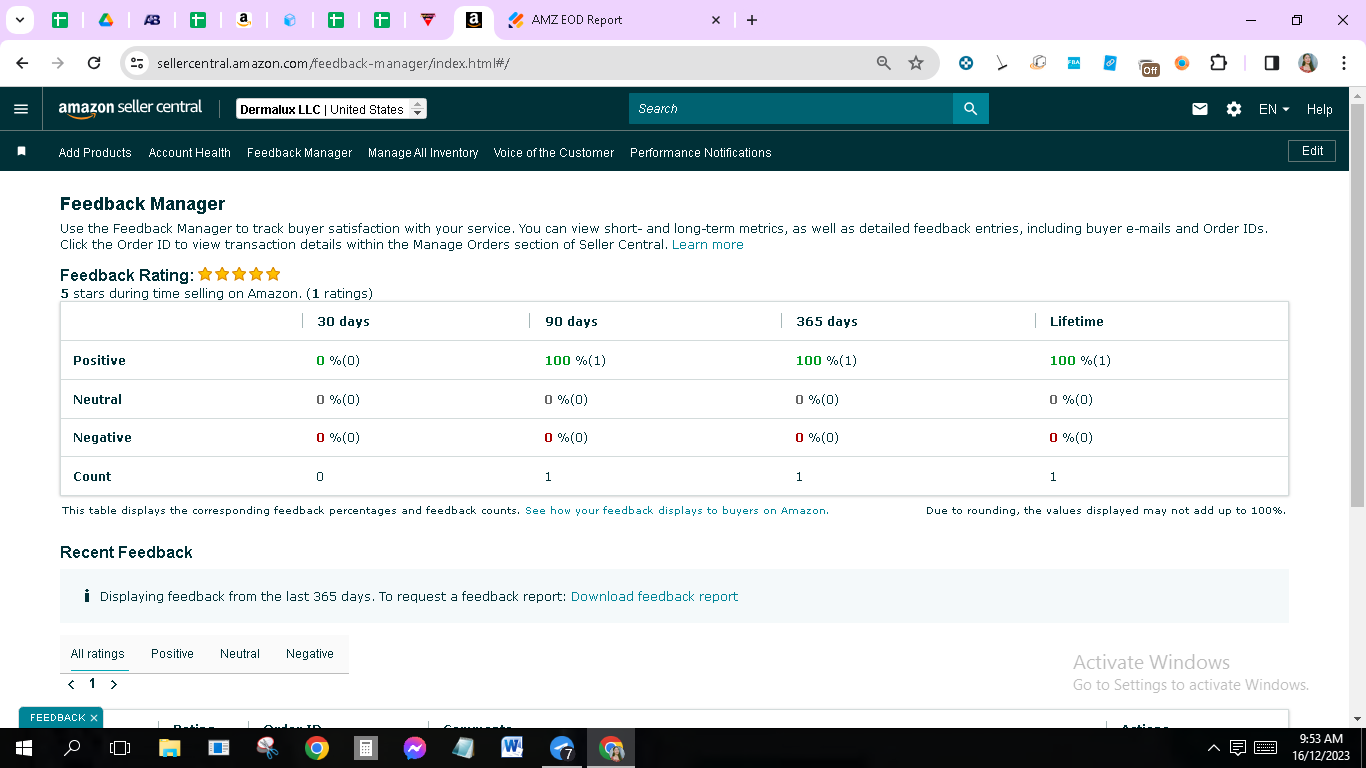
Task: Open the FEEDBACK floating widget
Action: point(57,718)
